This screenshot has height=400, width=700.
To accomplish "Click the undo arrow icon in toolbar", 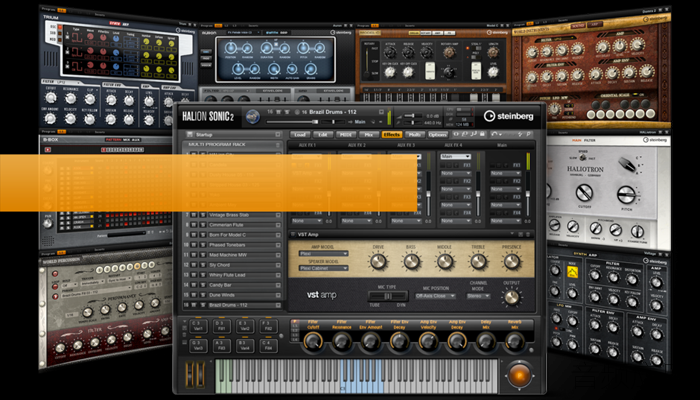I will 494,134.
